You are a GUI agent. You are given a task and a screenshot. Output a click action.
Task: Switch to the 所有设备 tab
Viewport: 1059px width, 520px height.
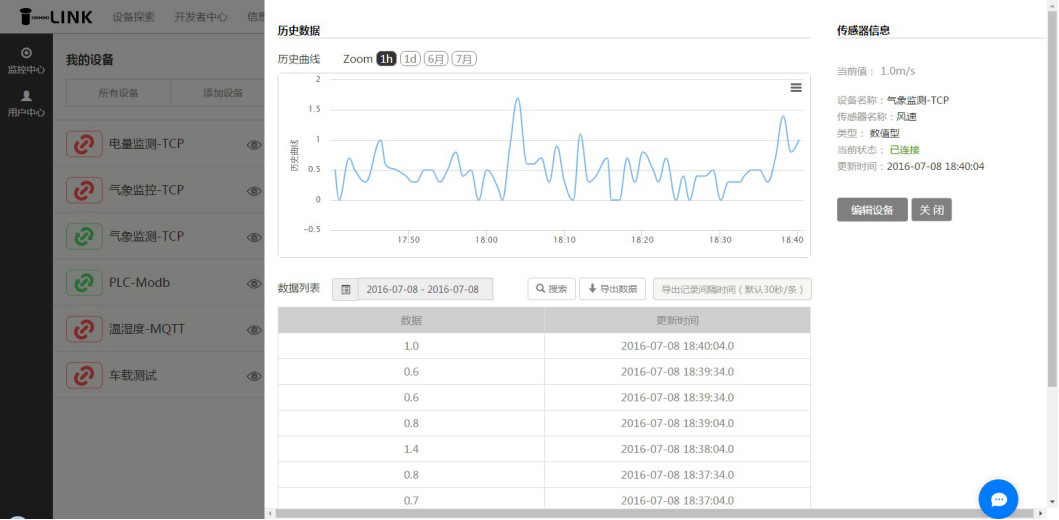click(x=118, y=93)
